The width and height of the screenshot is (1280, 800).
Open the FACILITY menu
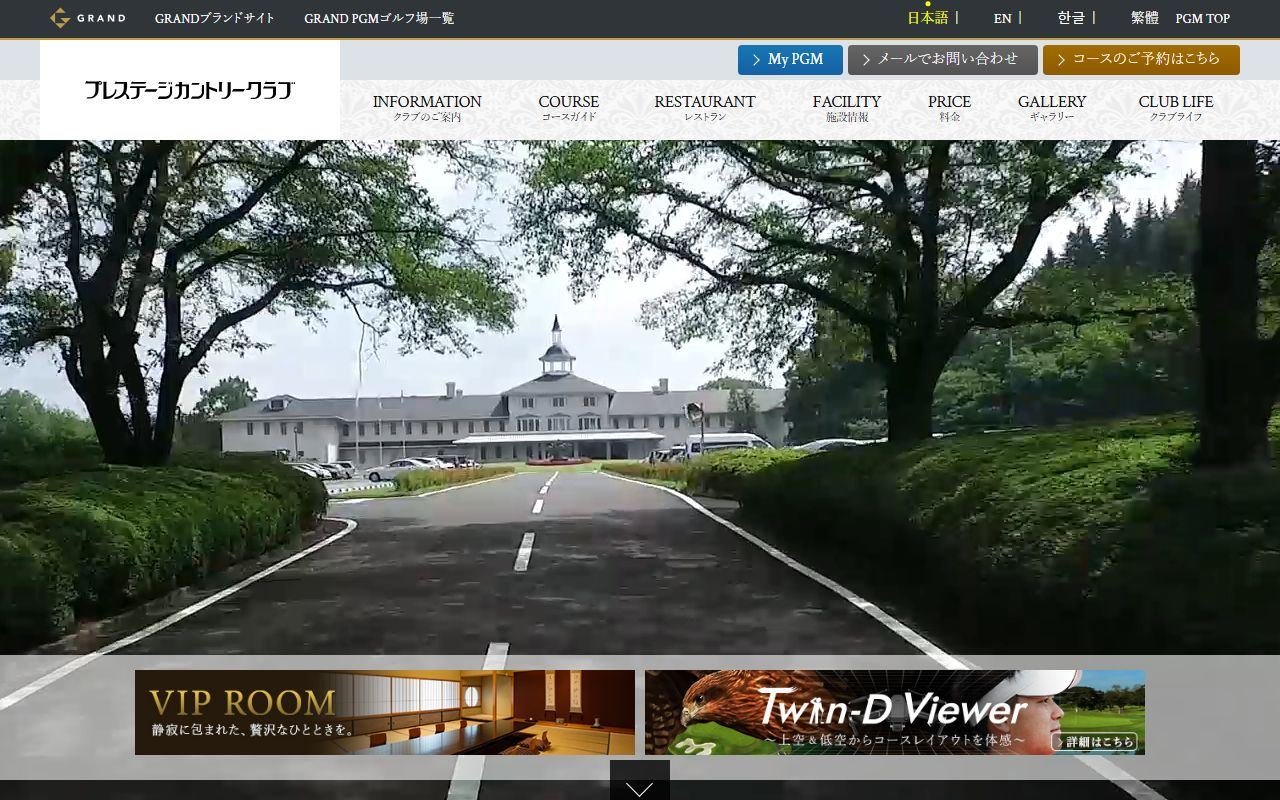click(847, 108)
